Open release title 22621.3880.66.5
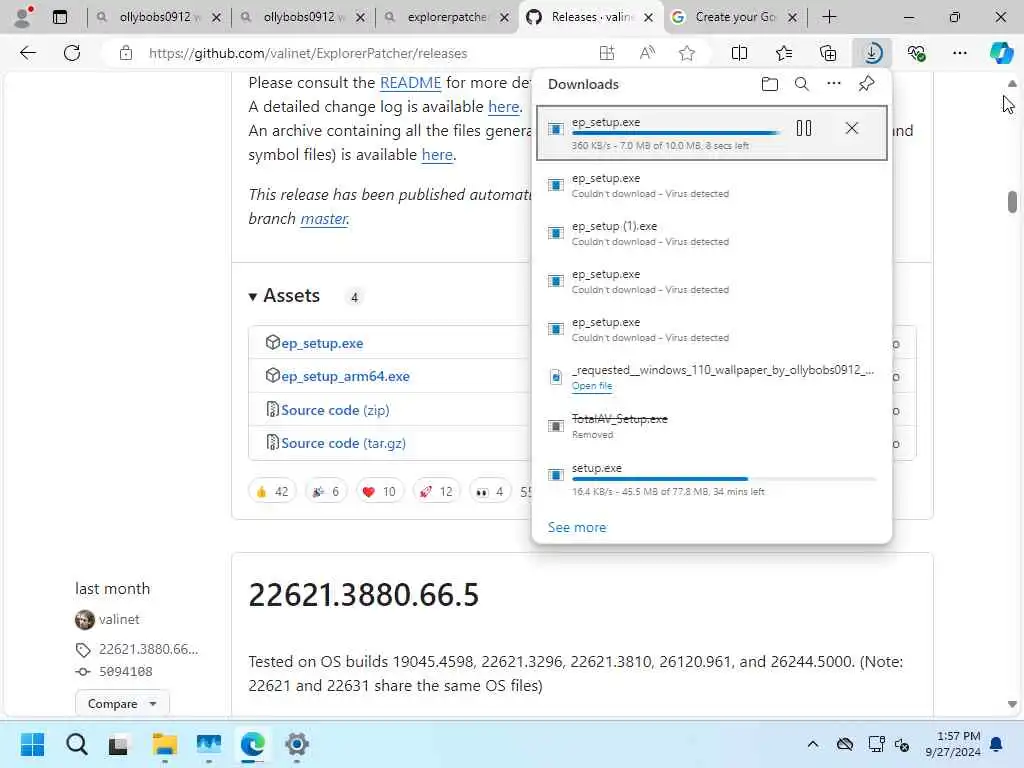 pos(364,594)
